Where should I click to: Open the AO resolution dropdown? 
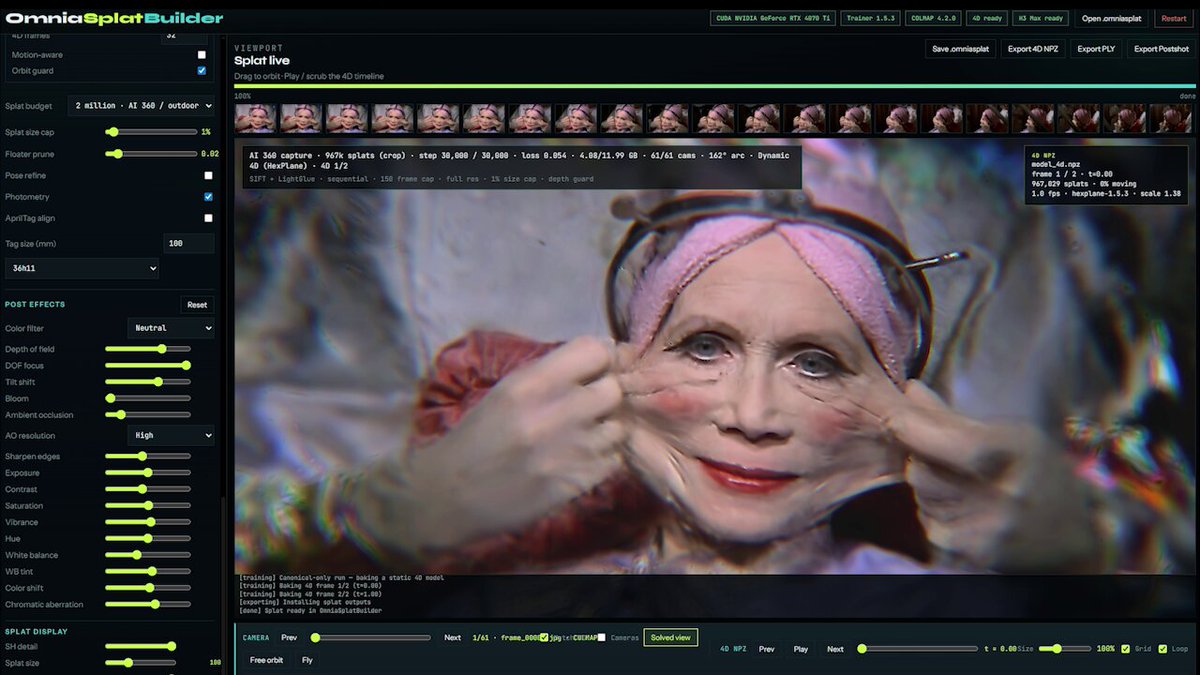(x=170, y=436)
